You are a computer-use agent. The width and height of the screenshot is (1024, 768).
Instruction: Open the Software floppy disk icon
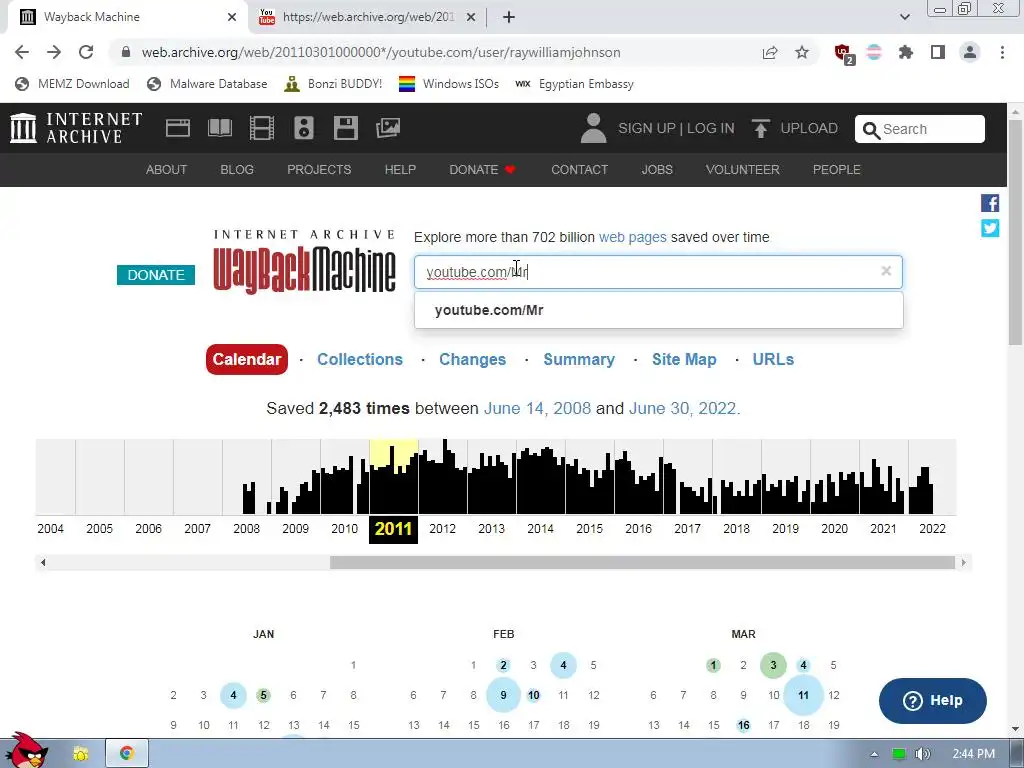[345, 128]
